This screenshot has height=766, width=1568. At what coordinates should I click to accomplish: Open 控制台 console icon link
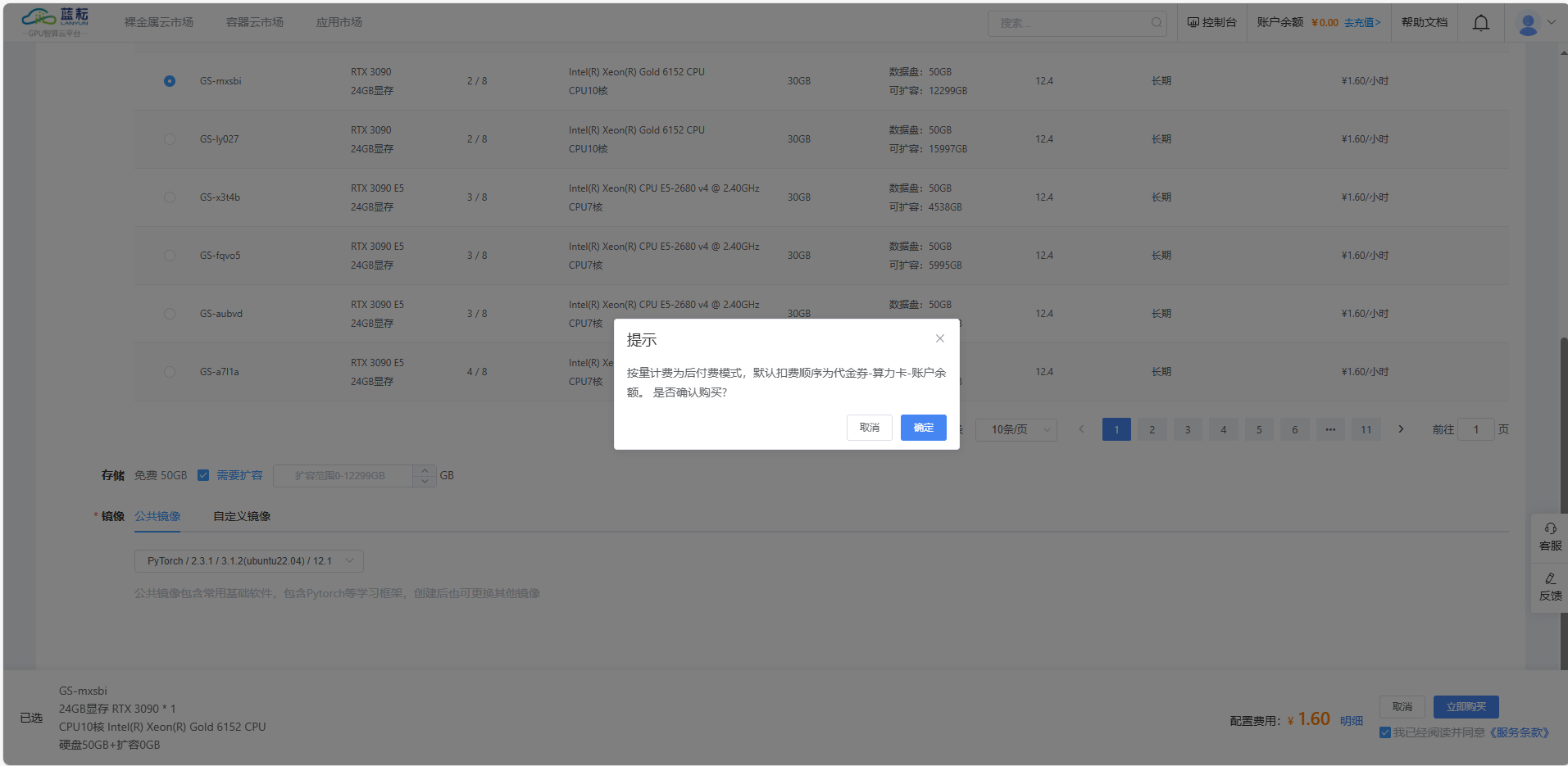click(x=1211, y=23)
